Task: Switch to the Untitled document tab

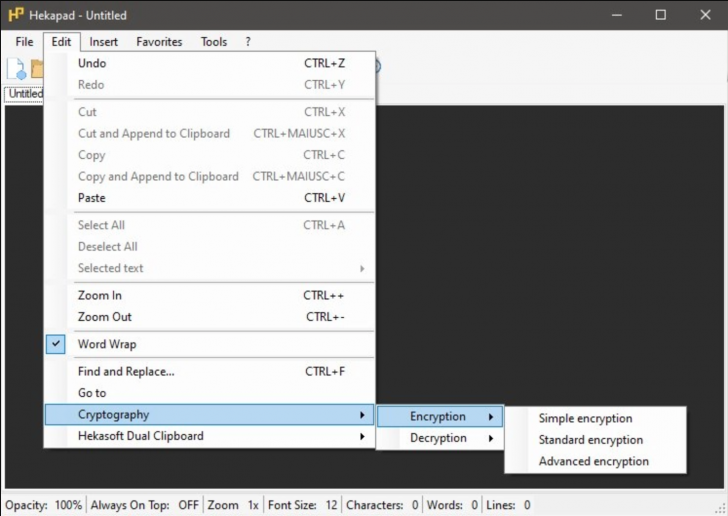Action: pyautogui.click(x=24, y=94)
